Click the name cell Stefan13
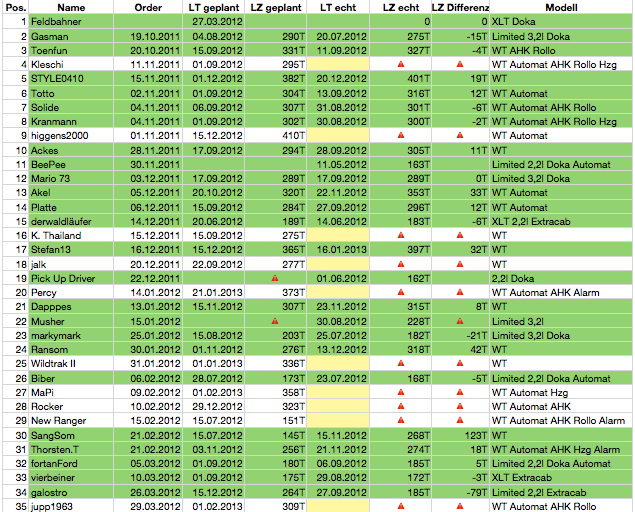This screenshot has width=635, height=512. click(x=71, y=249)
